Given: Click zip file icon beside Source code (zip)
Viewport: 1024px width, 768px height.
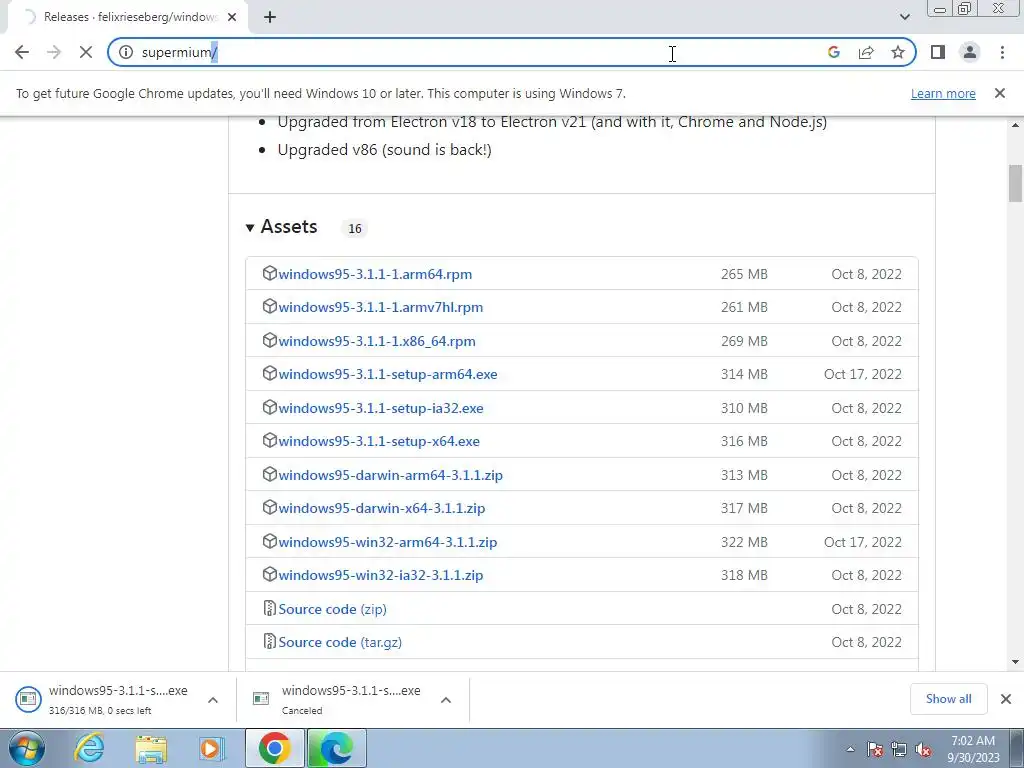Looking at the screenshot, I should (x=269, y=608).
